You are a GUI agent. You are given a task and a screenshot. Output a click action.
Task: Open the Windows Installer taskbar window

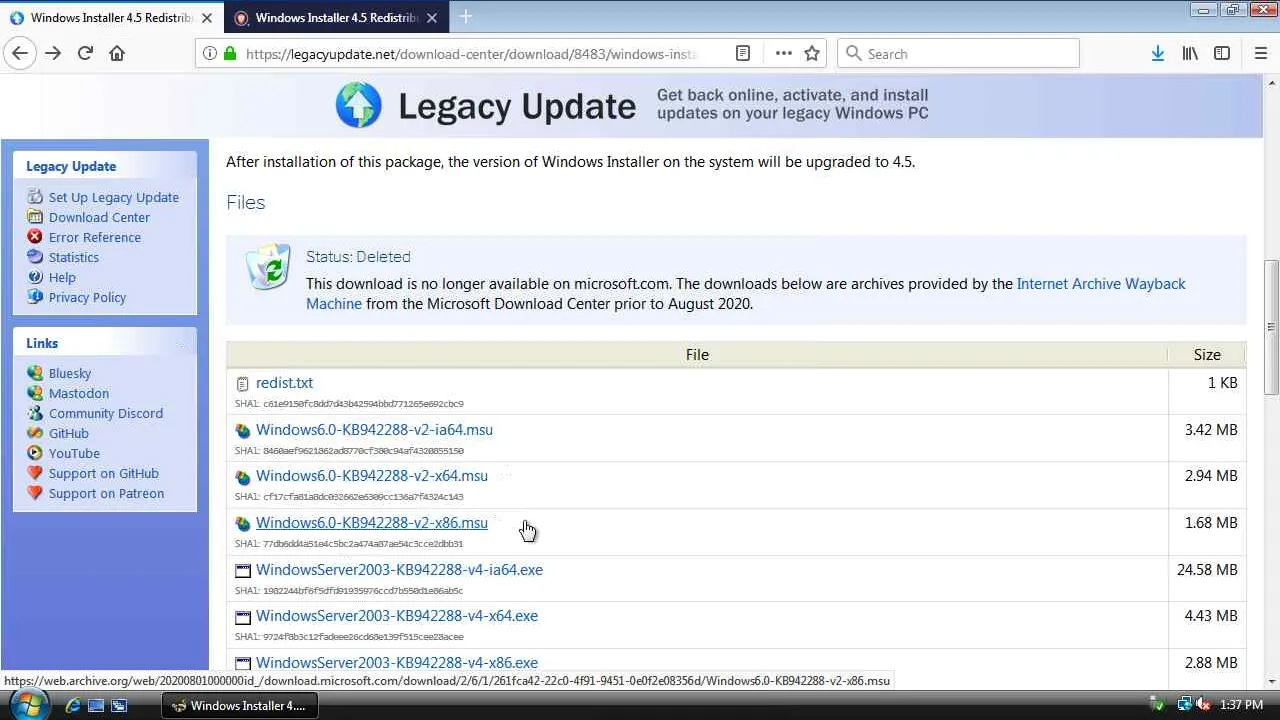pos(239,705)
